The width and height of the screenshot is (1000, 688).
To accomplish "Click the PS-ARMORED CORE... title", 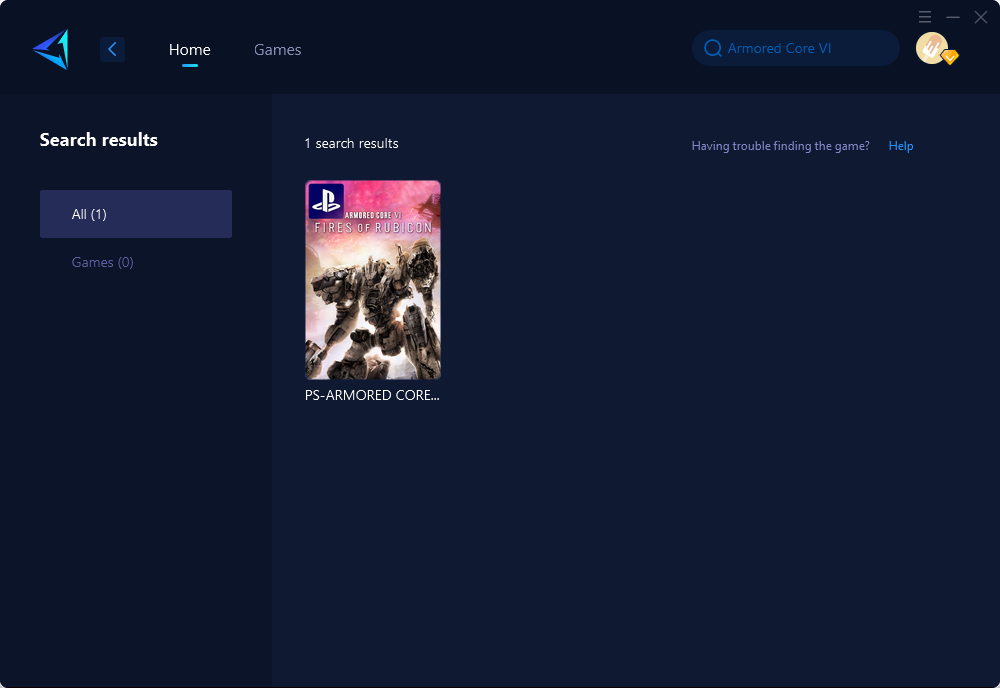I will (372, 395).
